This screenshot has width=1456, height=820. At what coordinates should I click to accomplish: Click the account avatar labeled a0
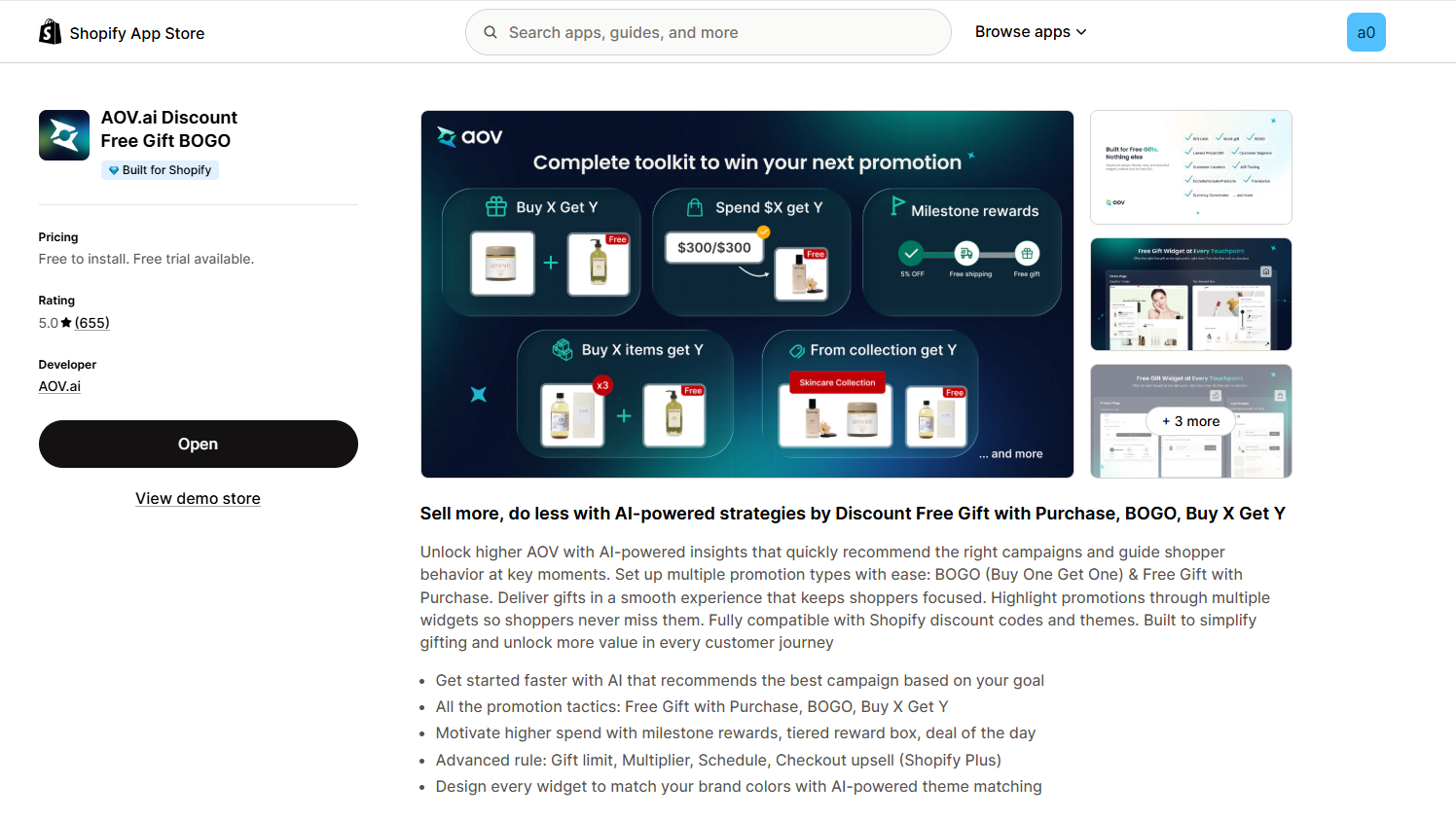1365,32
